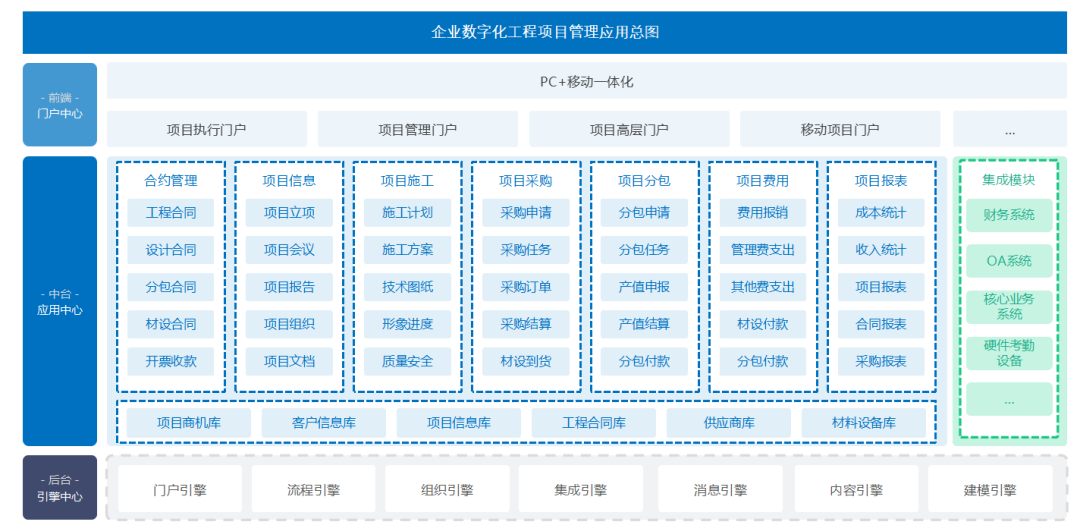Open the 项目管理门户 portal

point(417,129)
